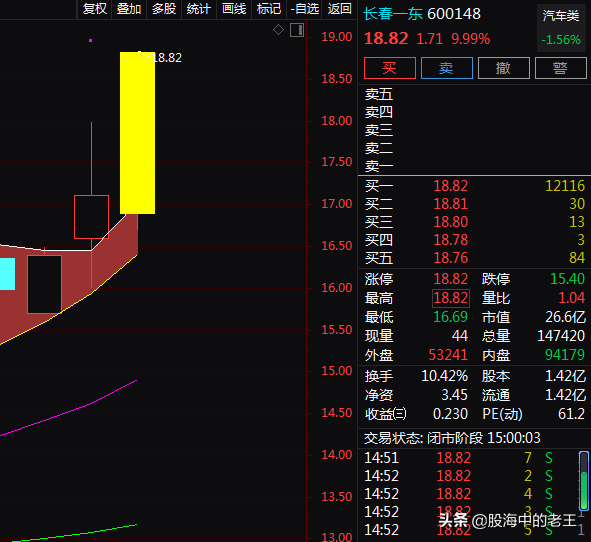Open the 统计 statistics tool
The width and height of the screenshot is (591, 542).
198,9
